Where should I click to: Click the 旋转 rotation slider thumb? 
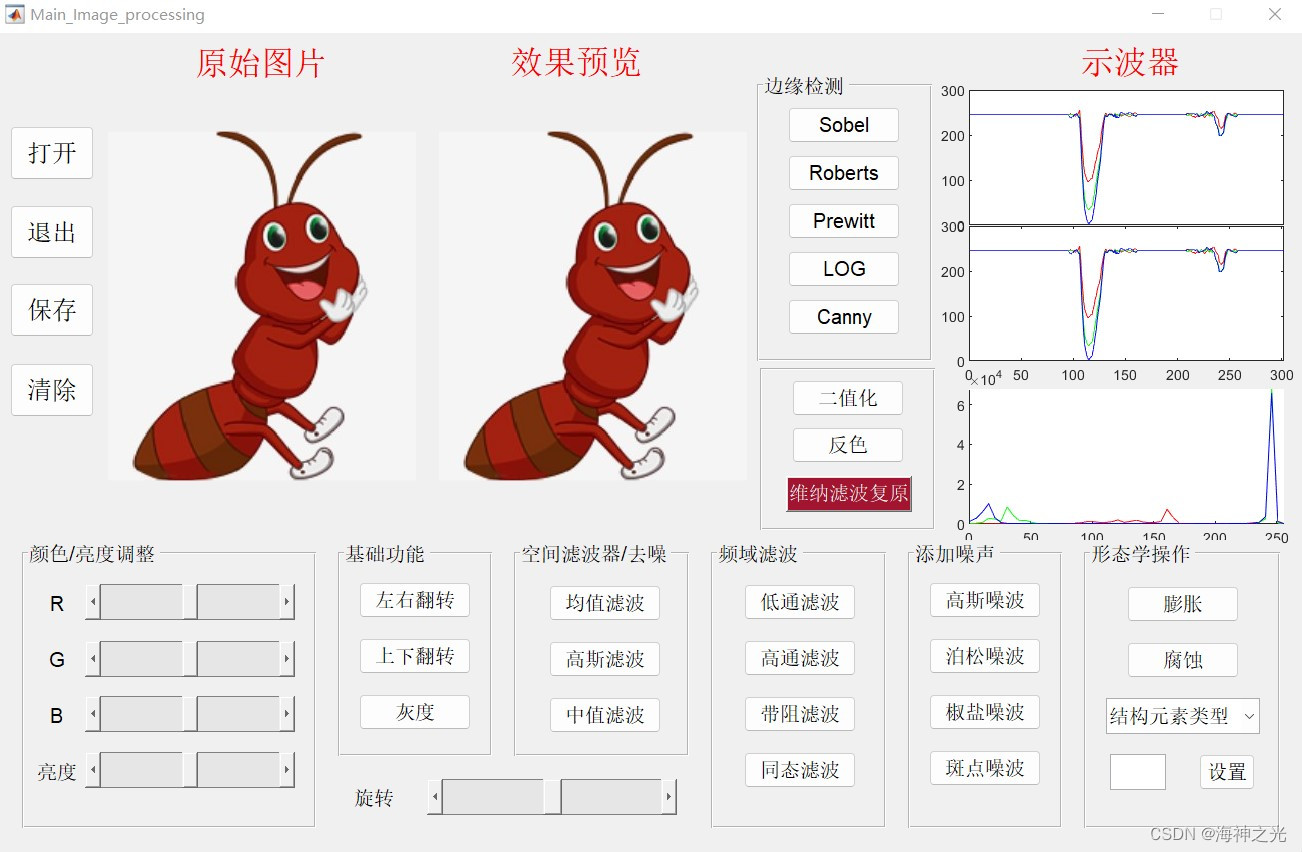tap(552, 797)
